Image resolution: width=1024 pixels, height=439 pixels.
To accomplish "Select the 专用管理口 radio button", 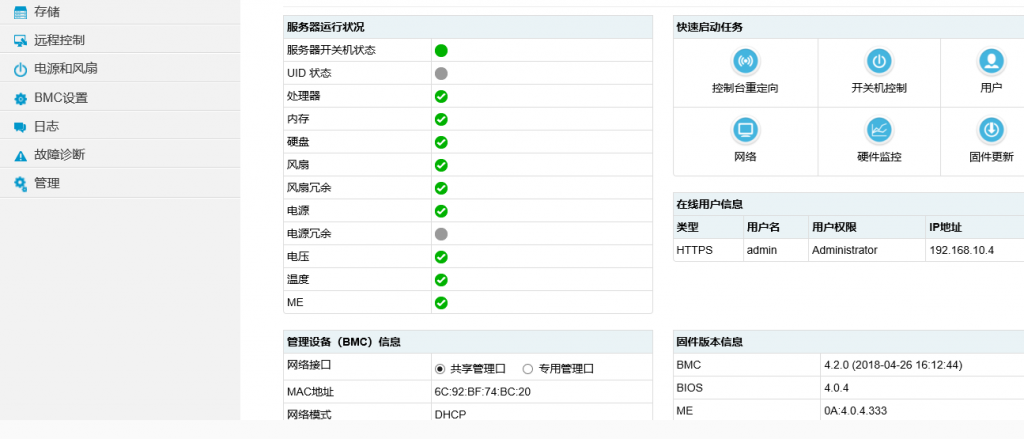I will pos(528,368).
